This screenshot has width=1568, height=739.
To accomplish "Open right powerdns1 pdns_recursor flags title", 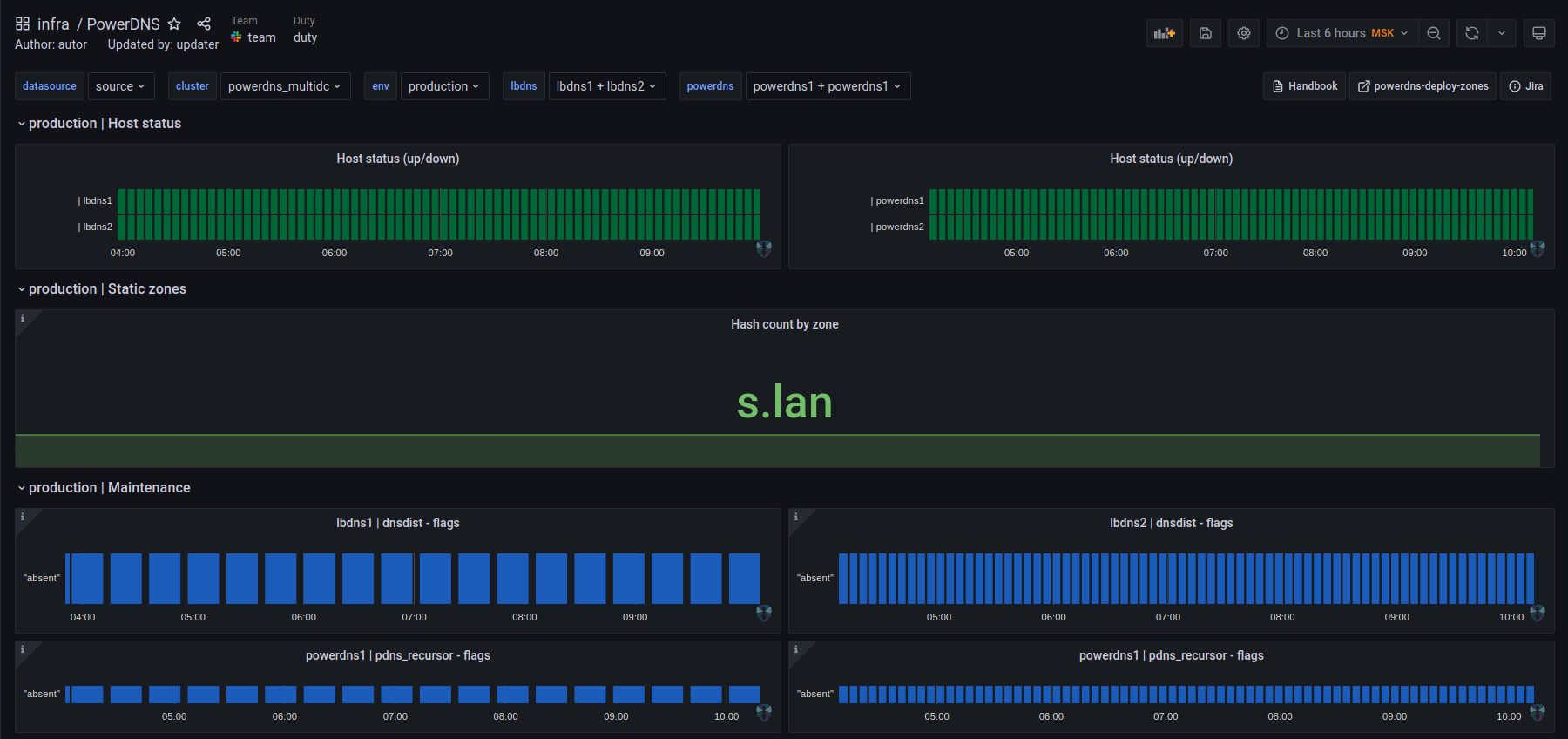I will click(x=1172, y=655).
